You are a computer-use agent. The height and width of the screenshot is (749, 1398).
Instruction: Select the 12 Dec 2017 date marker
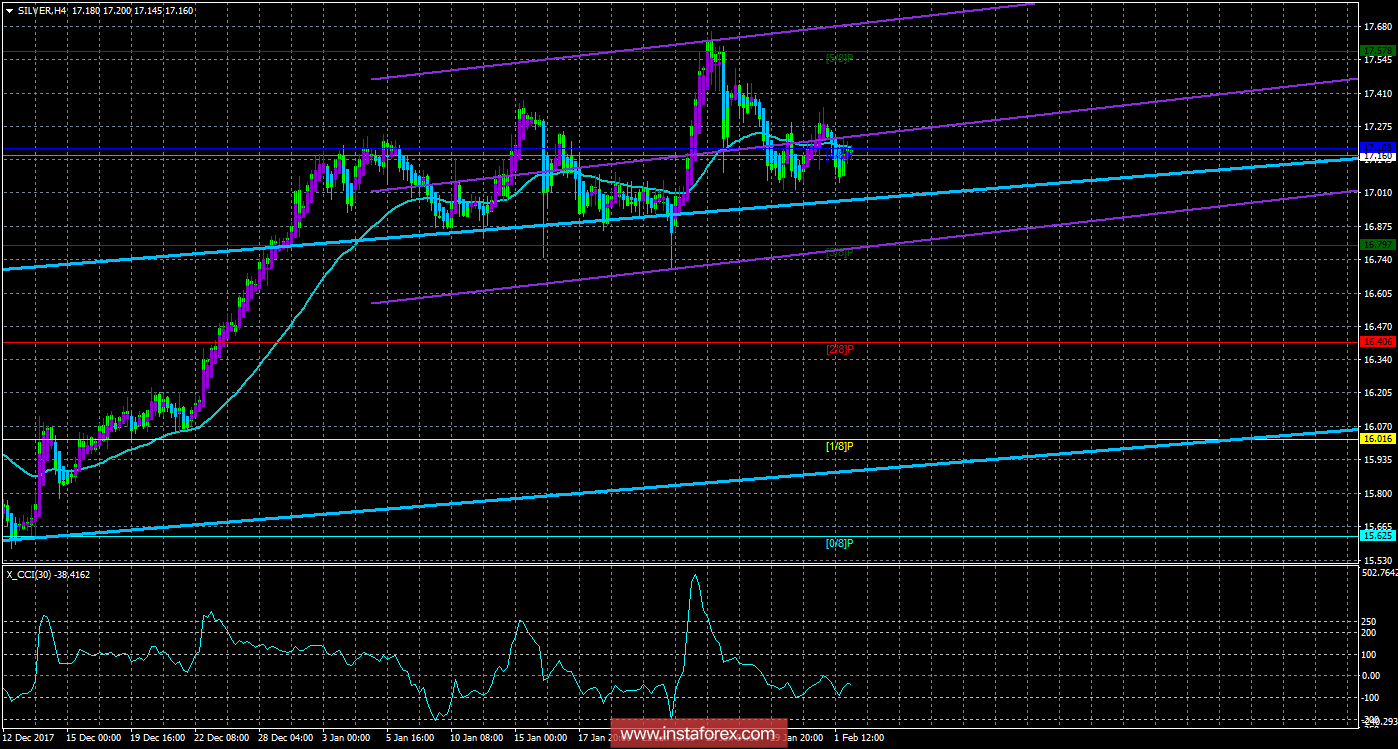click(30, 738)
